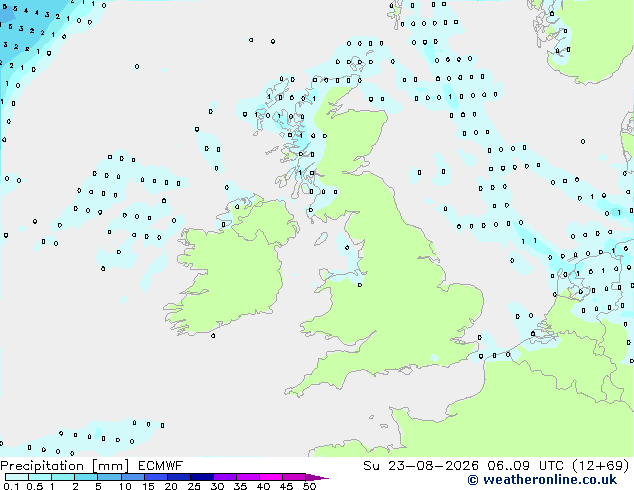Click the "Su 23-08-2026" date text

[x=421, y=466]
